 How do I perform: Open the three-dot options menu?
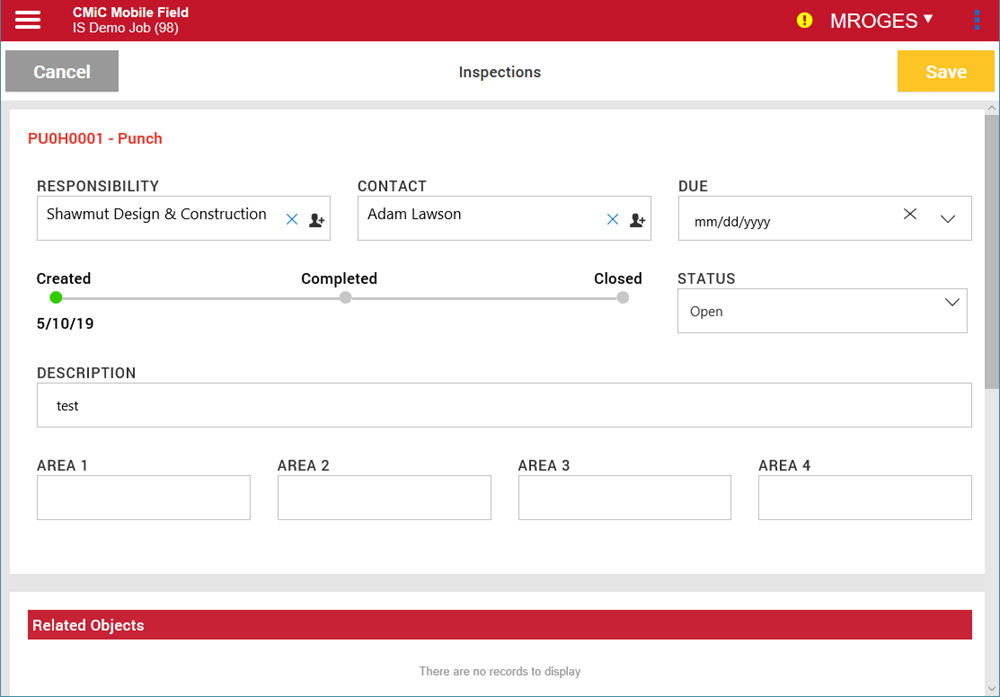click(977, 20)
